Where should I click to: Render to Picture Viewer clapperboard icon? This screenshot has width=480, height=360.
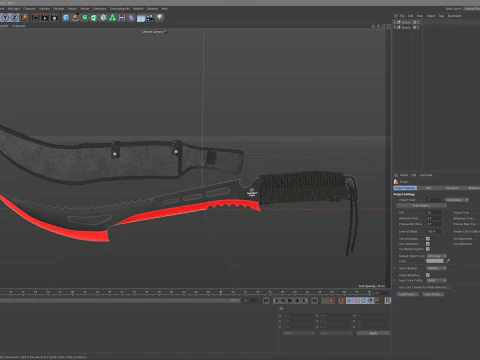(x=45, y=17)
